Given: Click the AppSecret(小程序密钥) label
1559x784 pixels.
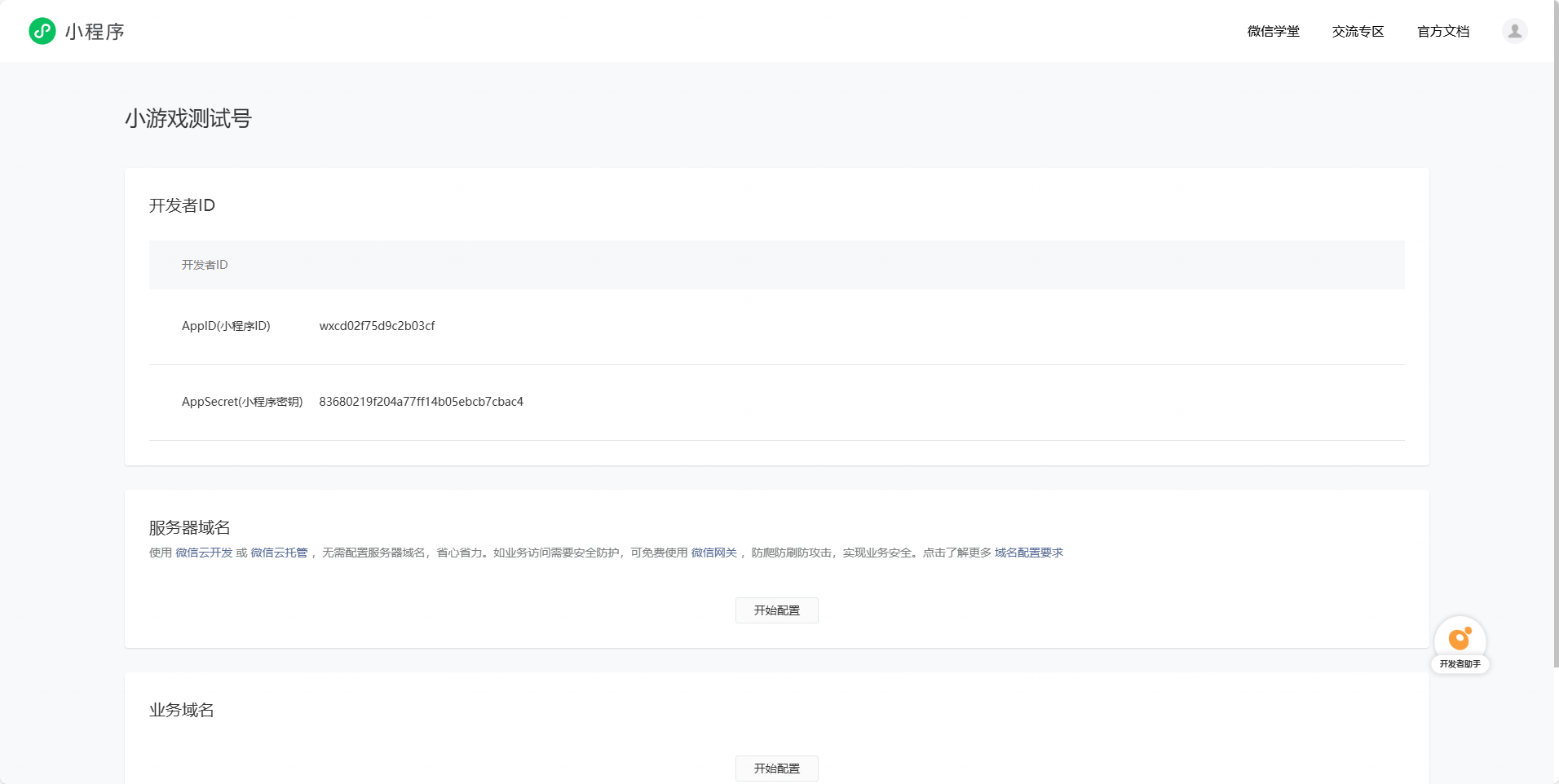Looking at the screenshot, I should click(242, 402).
